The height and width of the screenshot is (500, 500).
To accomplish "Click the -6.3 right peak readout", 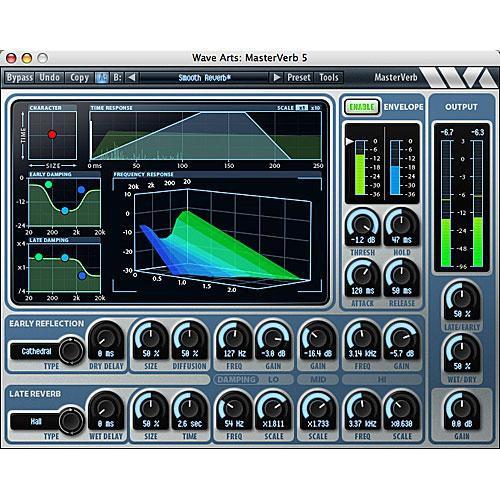I will (477, 132).
